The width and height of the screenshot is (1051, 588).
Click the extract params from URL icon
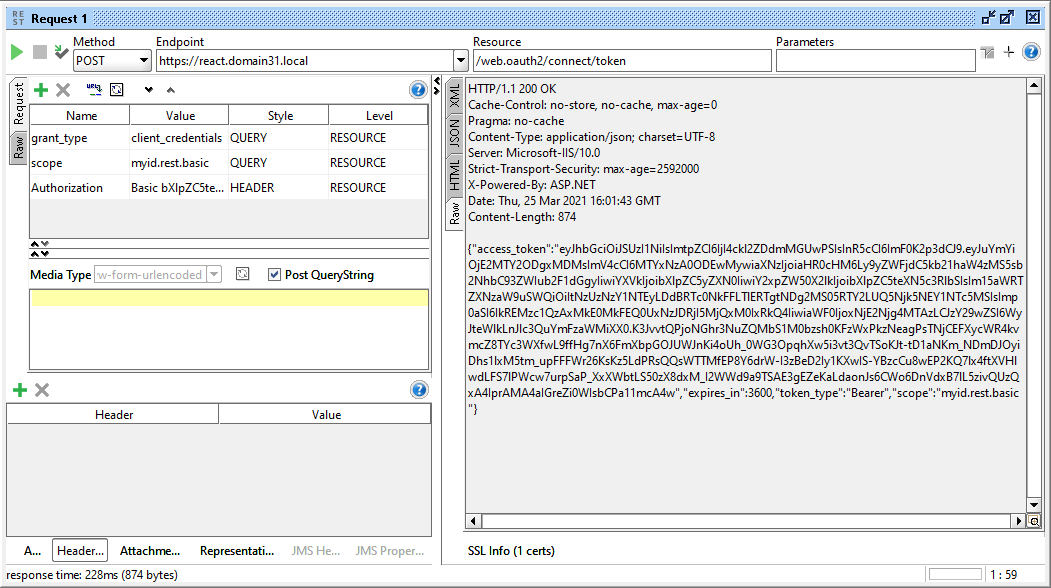click(95, 90)
